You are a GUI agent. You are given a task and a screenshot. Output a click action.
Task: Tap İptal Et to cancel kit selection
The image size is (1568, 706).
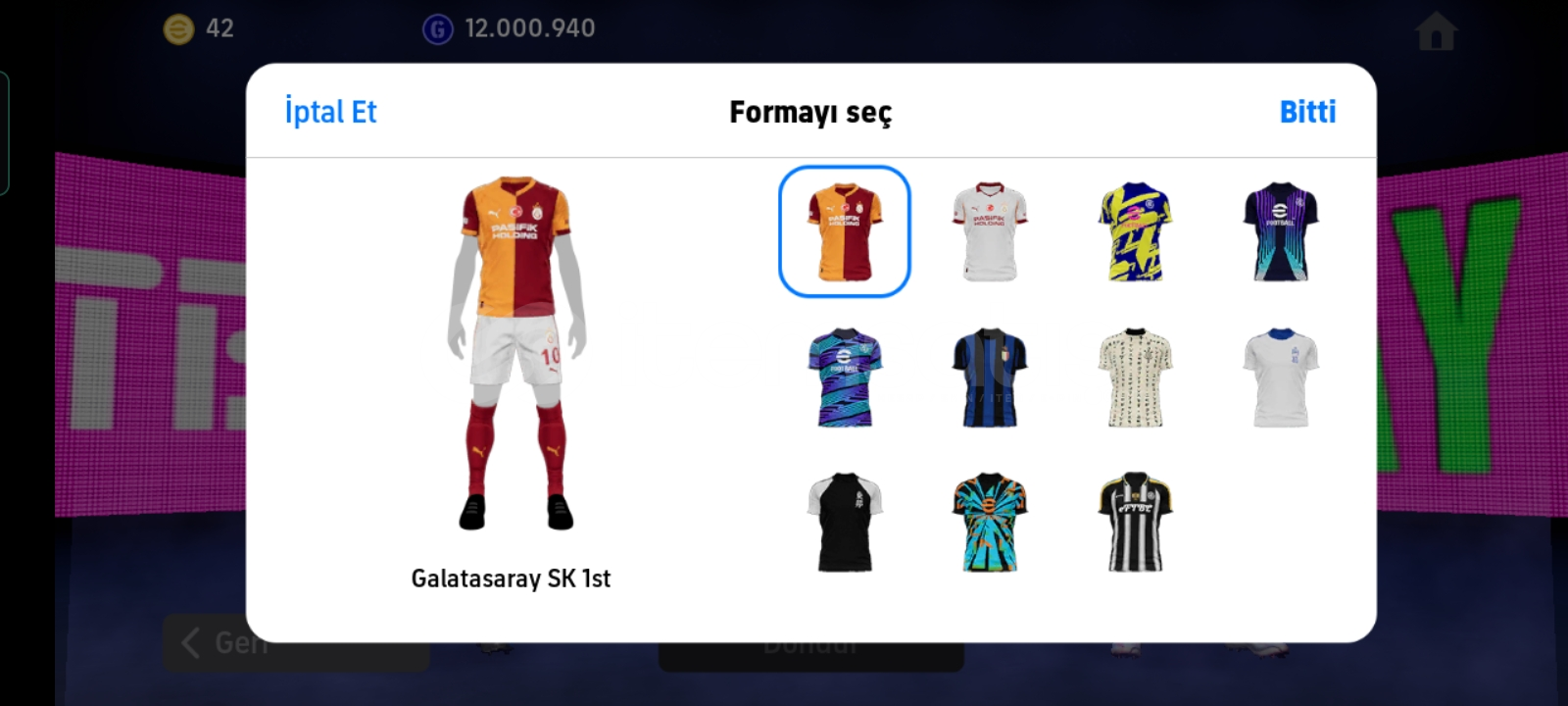(x=330, y=112)
